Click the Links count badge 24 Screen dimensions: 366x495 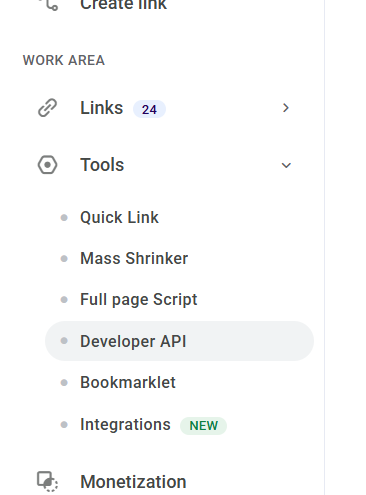pyautogui.click(x=149, y=109)
